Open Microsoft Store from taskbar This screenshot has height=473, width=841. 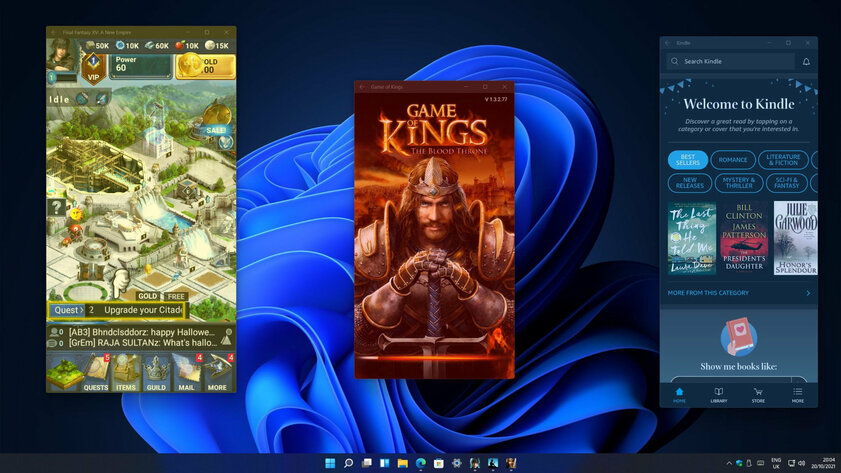click(x=439, y=463)
